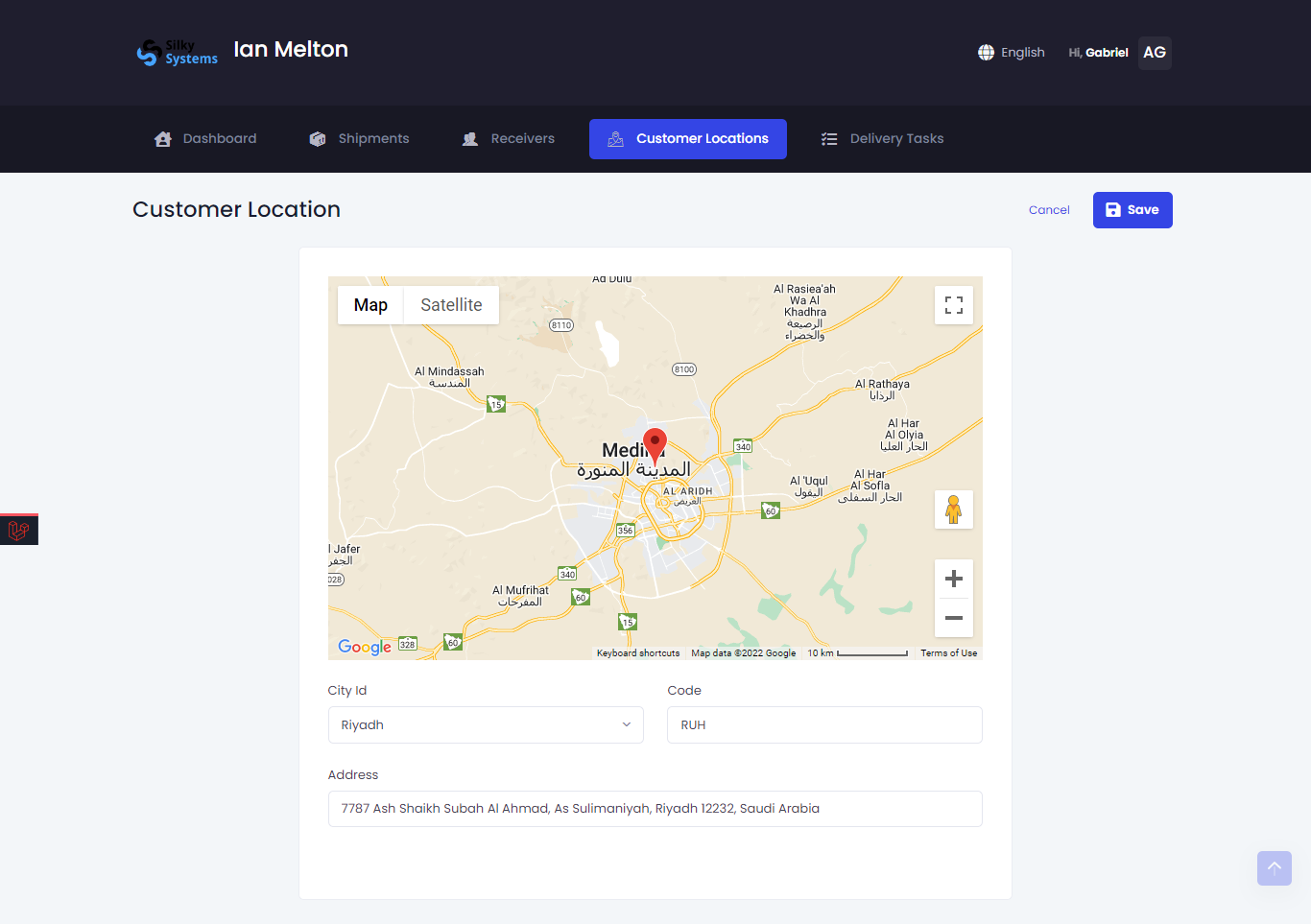1311x924 pixels.
Task: Click the map fullscreen icon
Action: point(953,304)
